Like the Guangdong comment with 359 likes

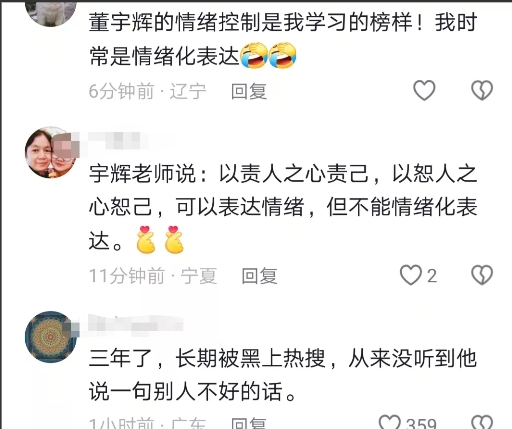click(390, 422)
